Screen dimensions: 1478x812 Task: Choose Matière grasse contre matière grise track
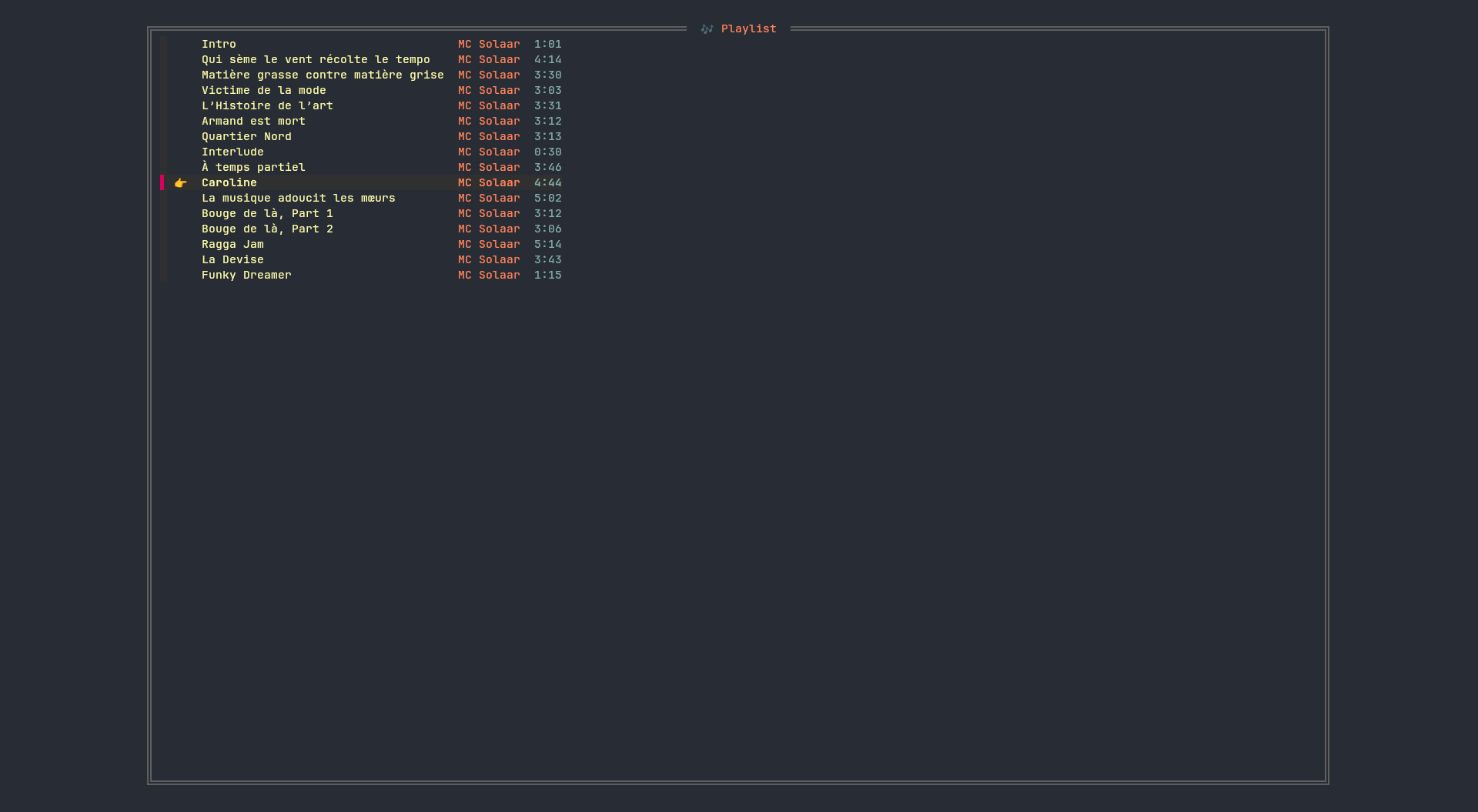pos(323,75)
